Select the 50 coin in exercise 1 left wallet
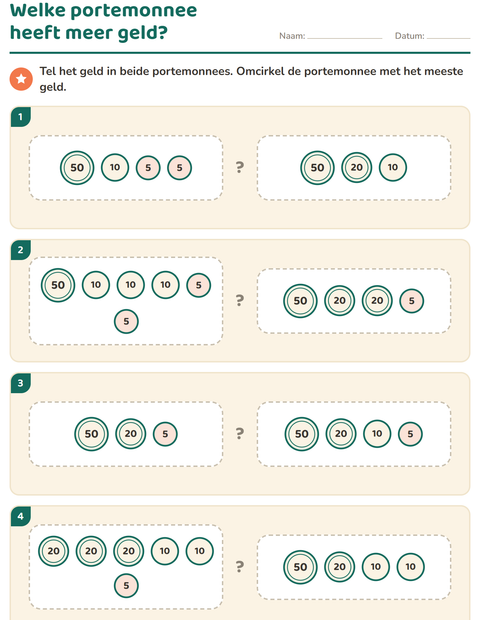This screenshot has width=480, height=620. coord(77,168)
